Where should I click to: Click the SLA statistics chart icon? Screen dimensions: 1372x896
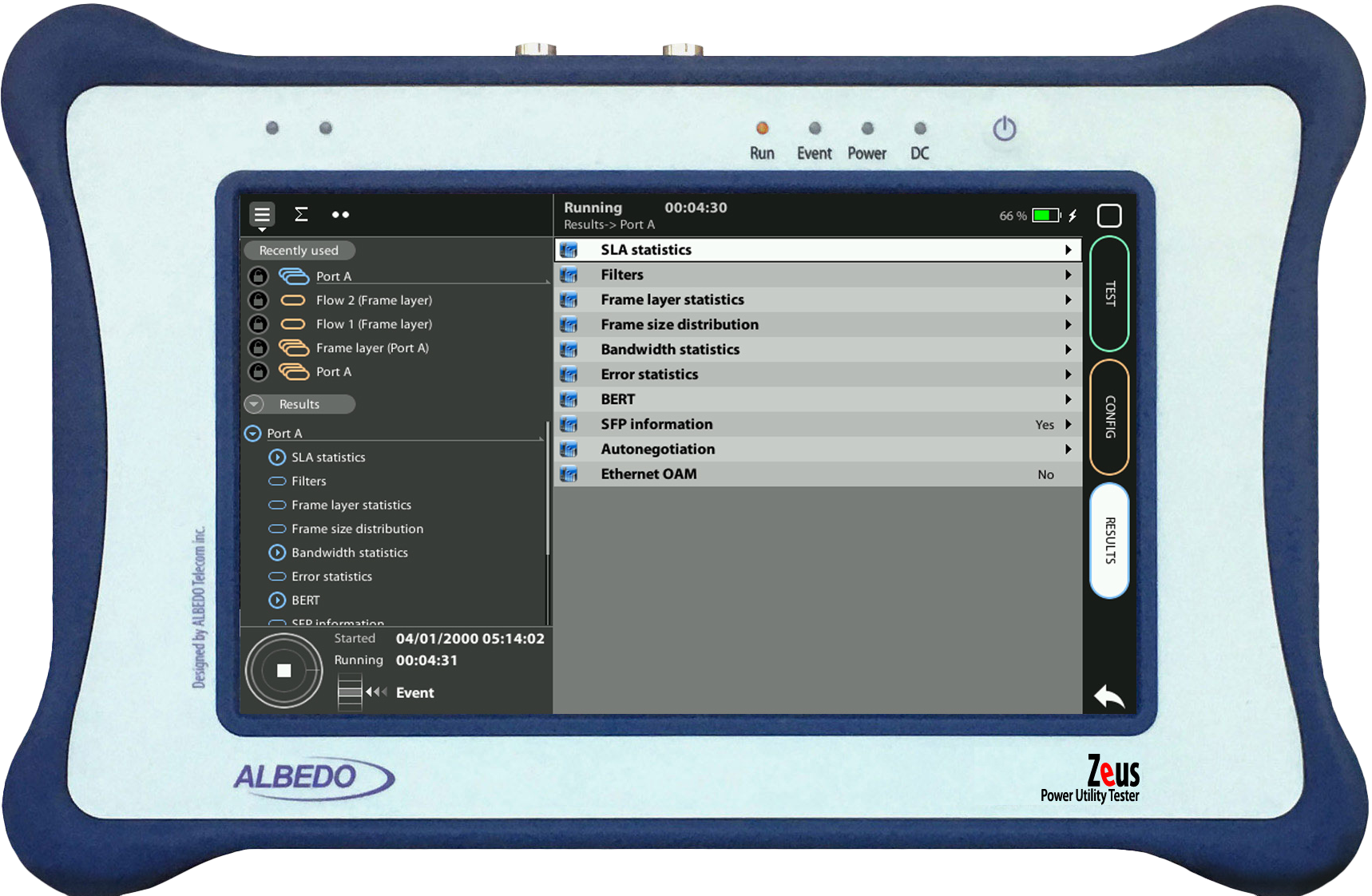(x=569, y=249)
